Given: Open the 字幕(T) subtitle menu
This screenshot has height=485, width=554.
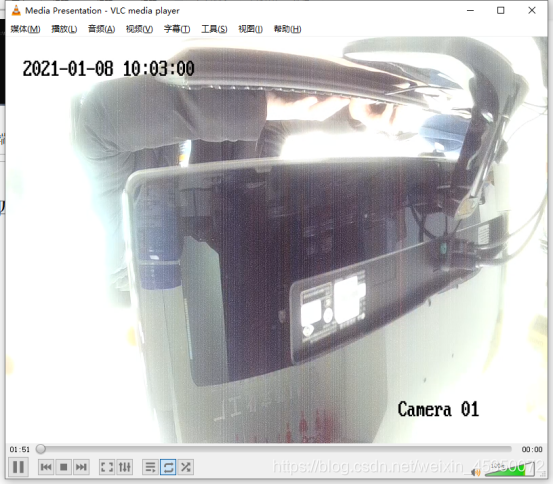Looking at the screenshot, I should point(177,29).
